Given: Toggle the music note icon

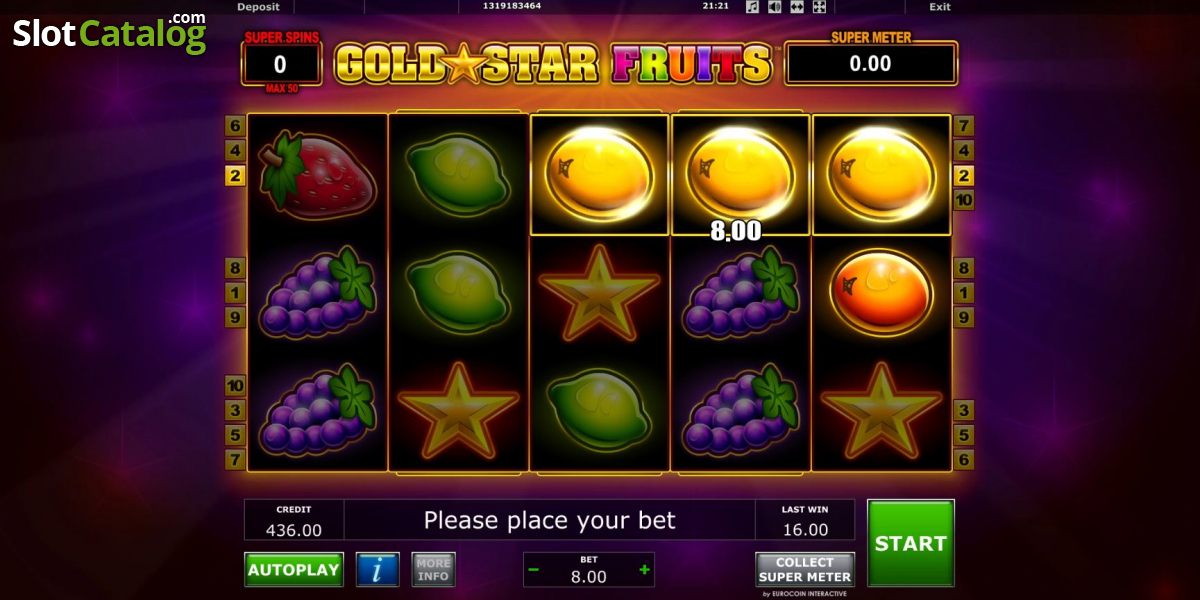Looking at the screenshot, I should (753, 7).
